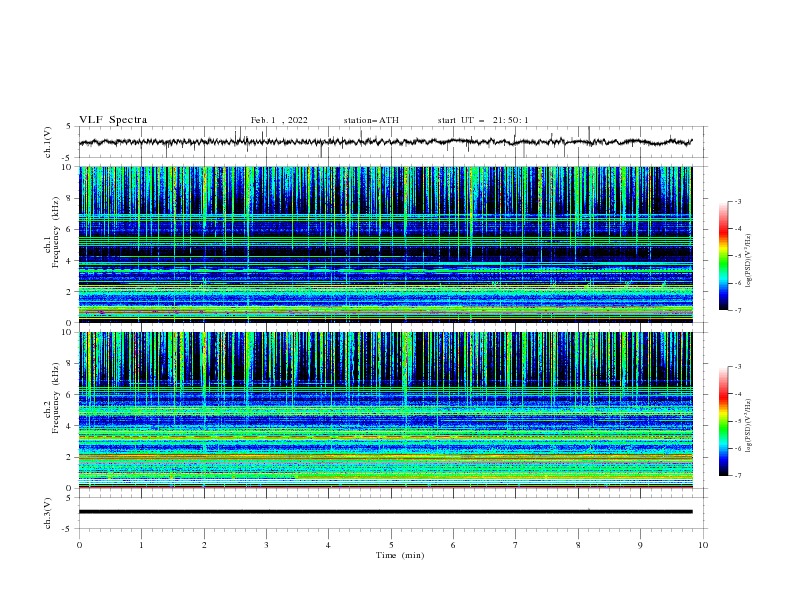Click the 'ch.1(V)' axis label
Viewport: 792px width, 612px height.
[x=48, y=142]
